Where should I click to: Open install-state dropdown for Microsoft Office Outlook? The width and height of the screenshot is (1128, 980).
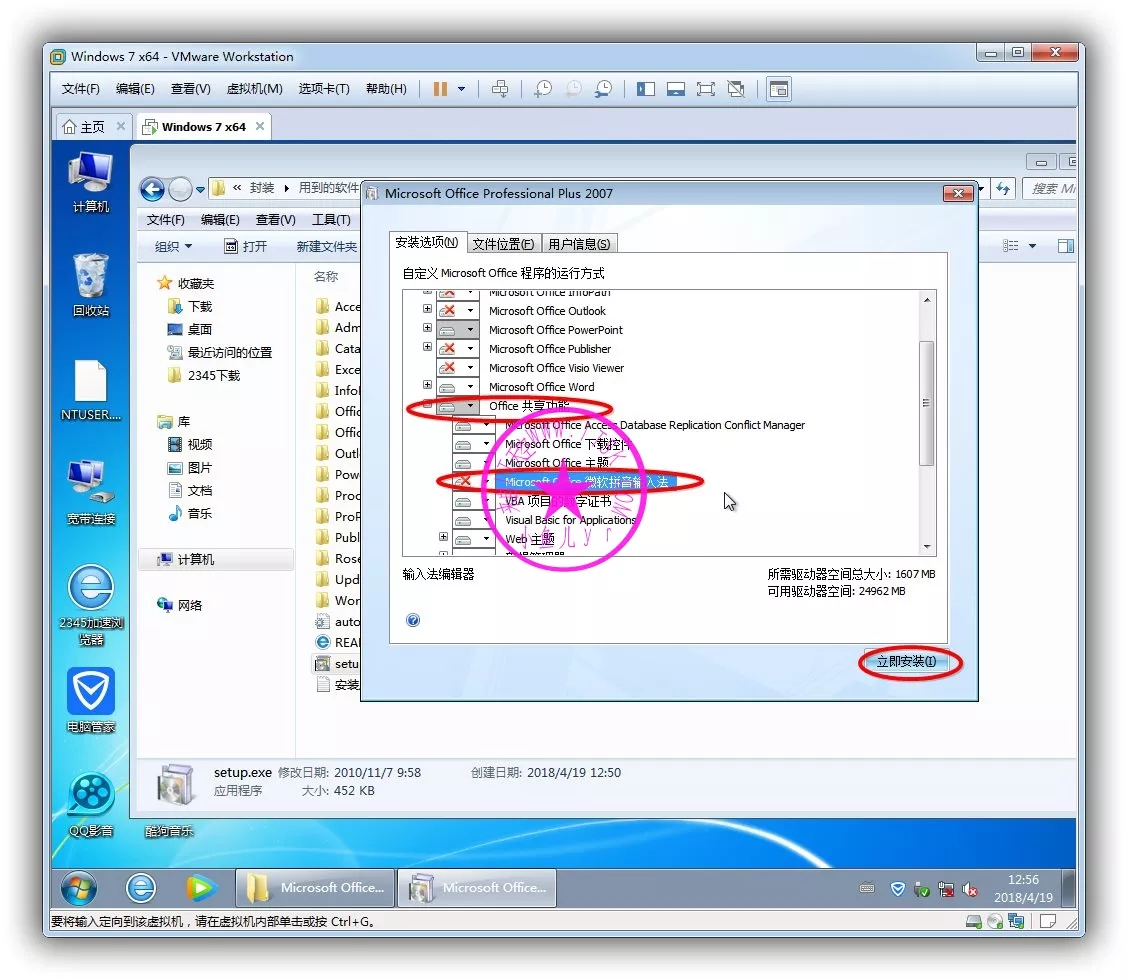click(x=470, y=311)
